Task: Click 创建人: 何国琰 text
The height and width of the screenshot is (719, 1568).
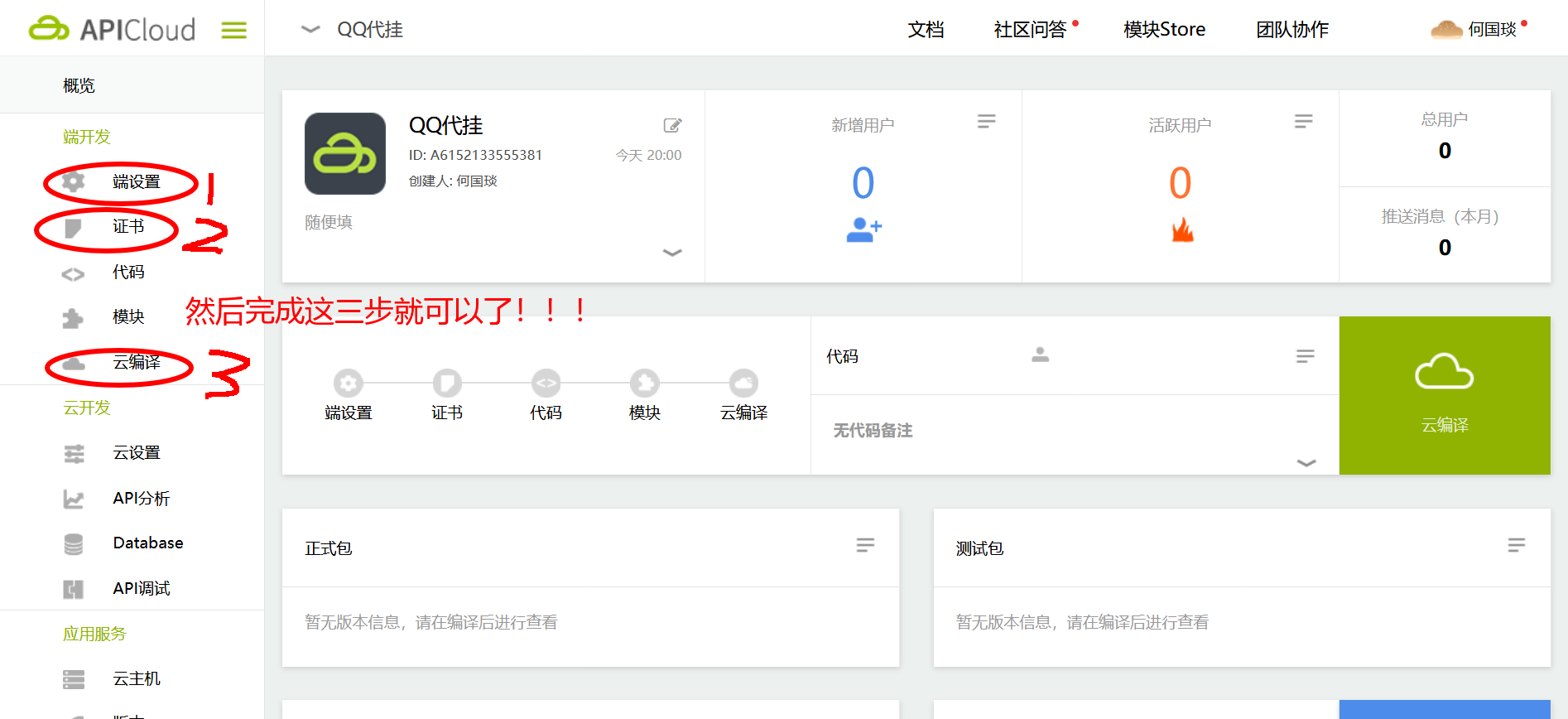Action: 453,181
